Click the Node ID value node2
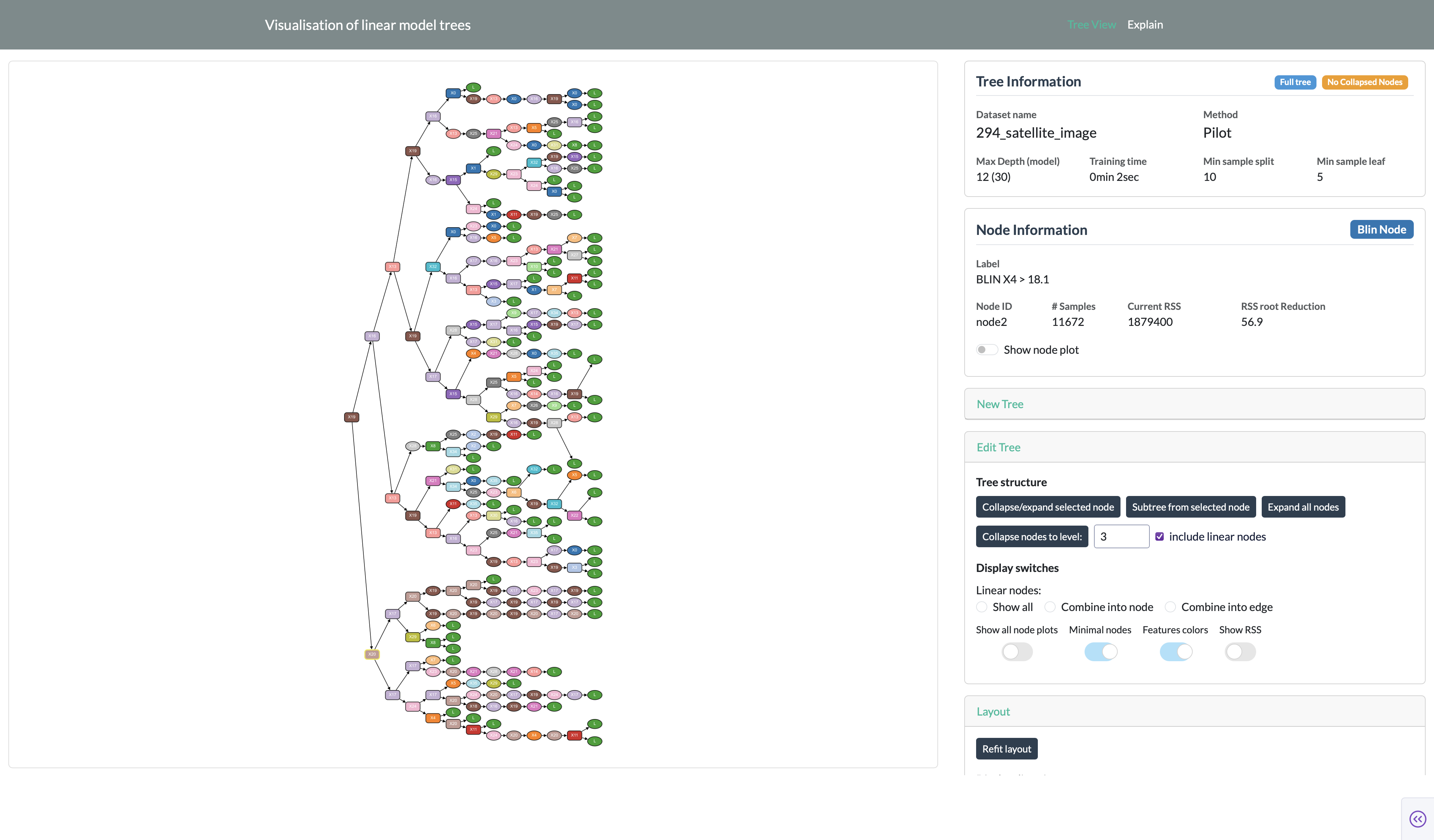The height and width of the screenshot is (840, 1434). [x=991, y=322]
